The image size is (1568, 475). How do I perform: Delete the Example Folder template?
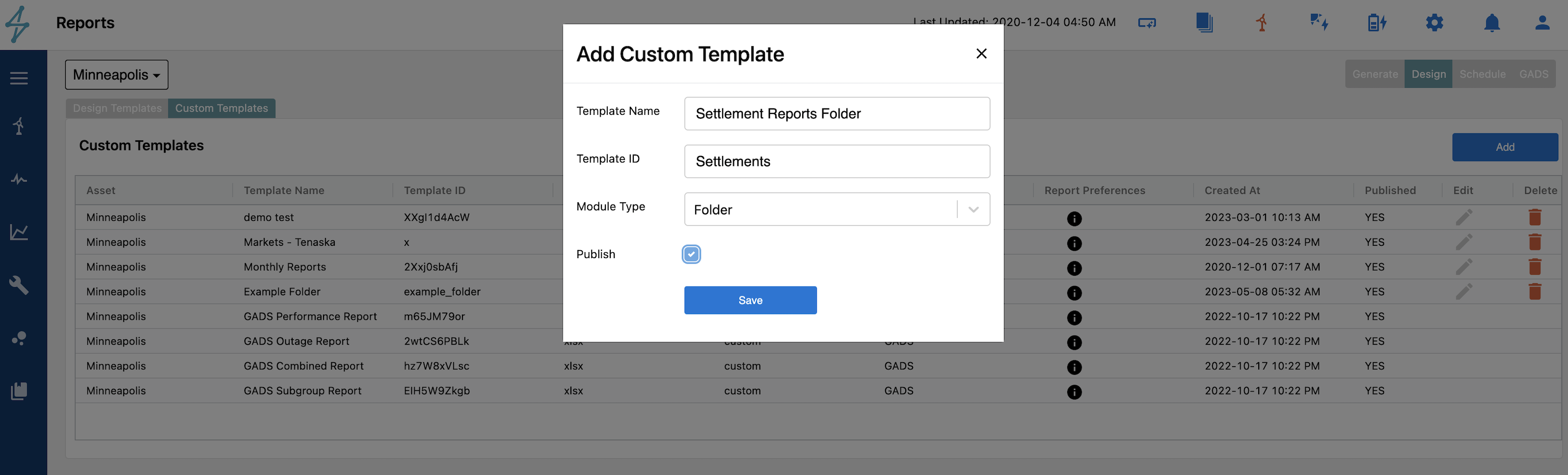(x=1535, y=292)
